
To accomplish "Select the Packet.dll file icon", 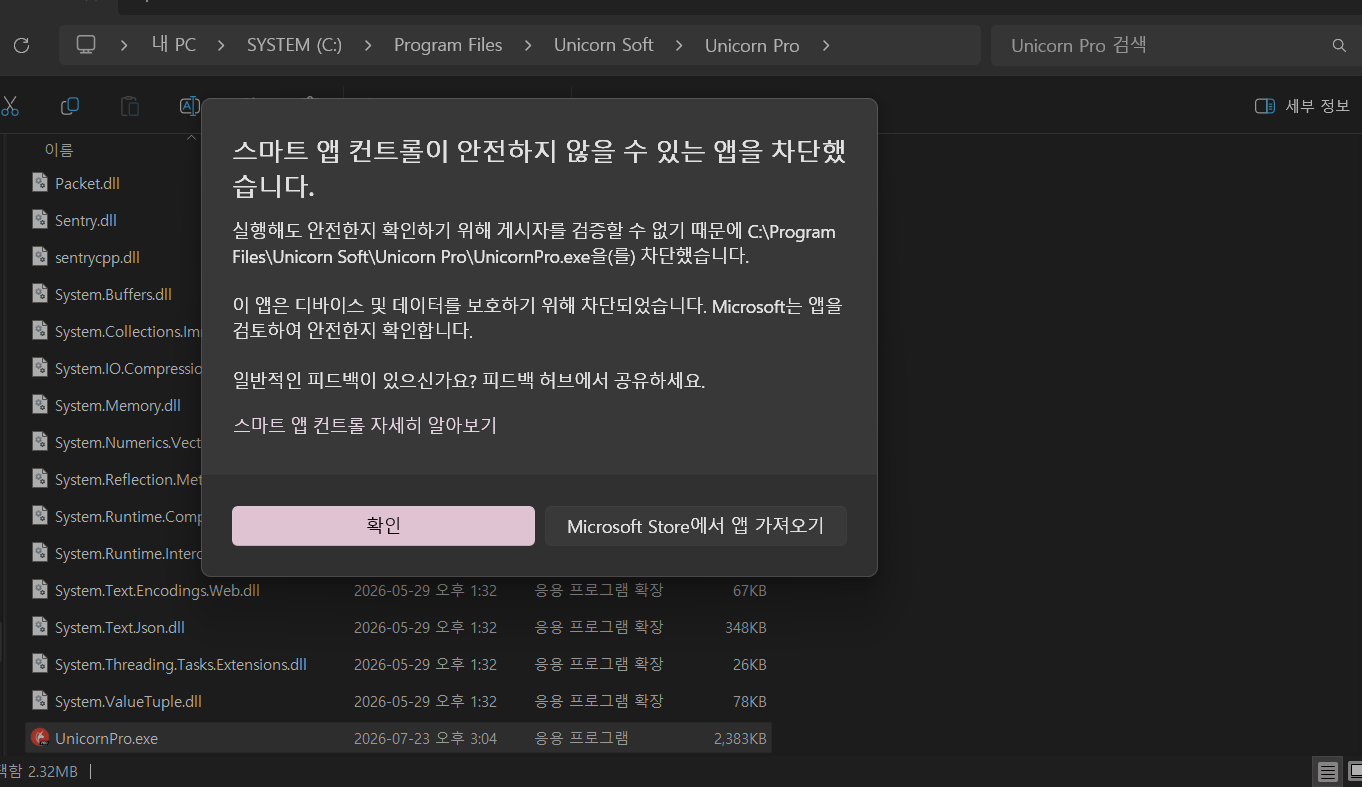I will [40, 183].
